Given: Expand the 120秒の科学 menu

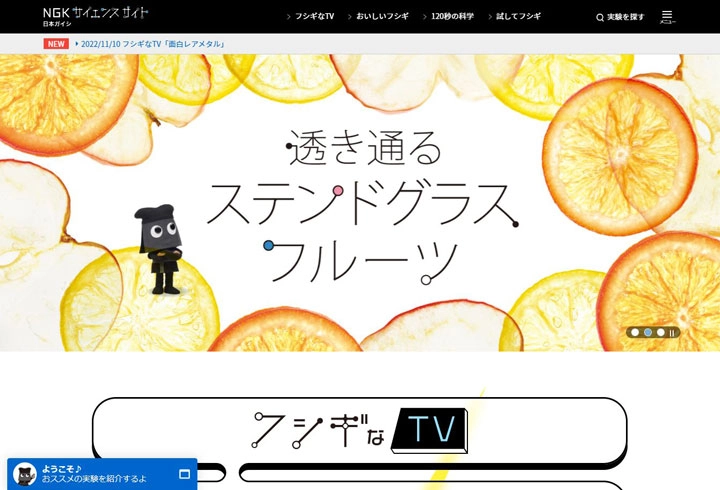Looking at the screenshot, I should click(x=452, y=17).
